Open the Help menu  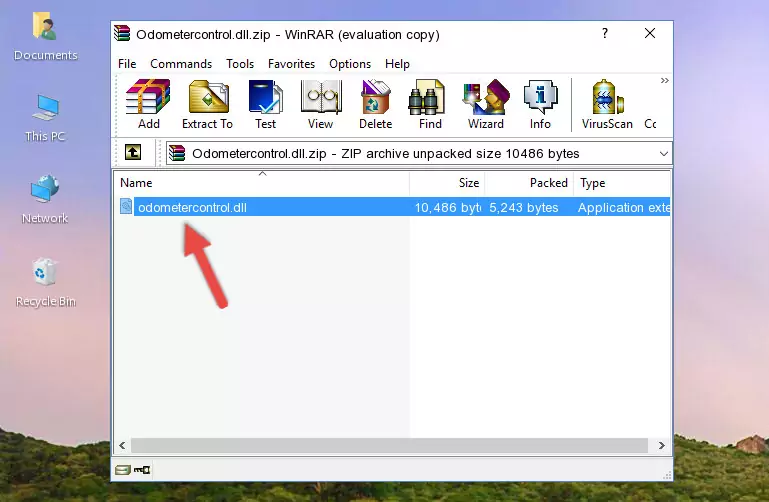397,64
